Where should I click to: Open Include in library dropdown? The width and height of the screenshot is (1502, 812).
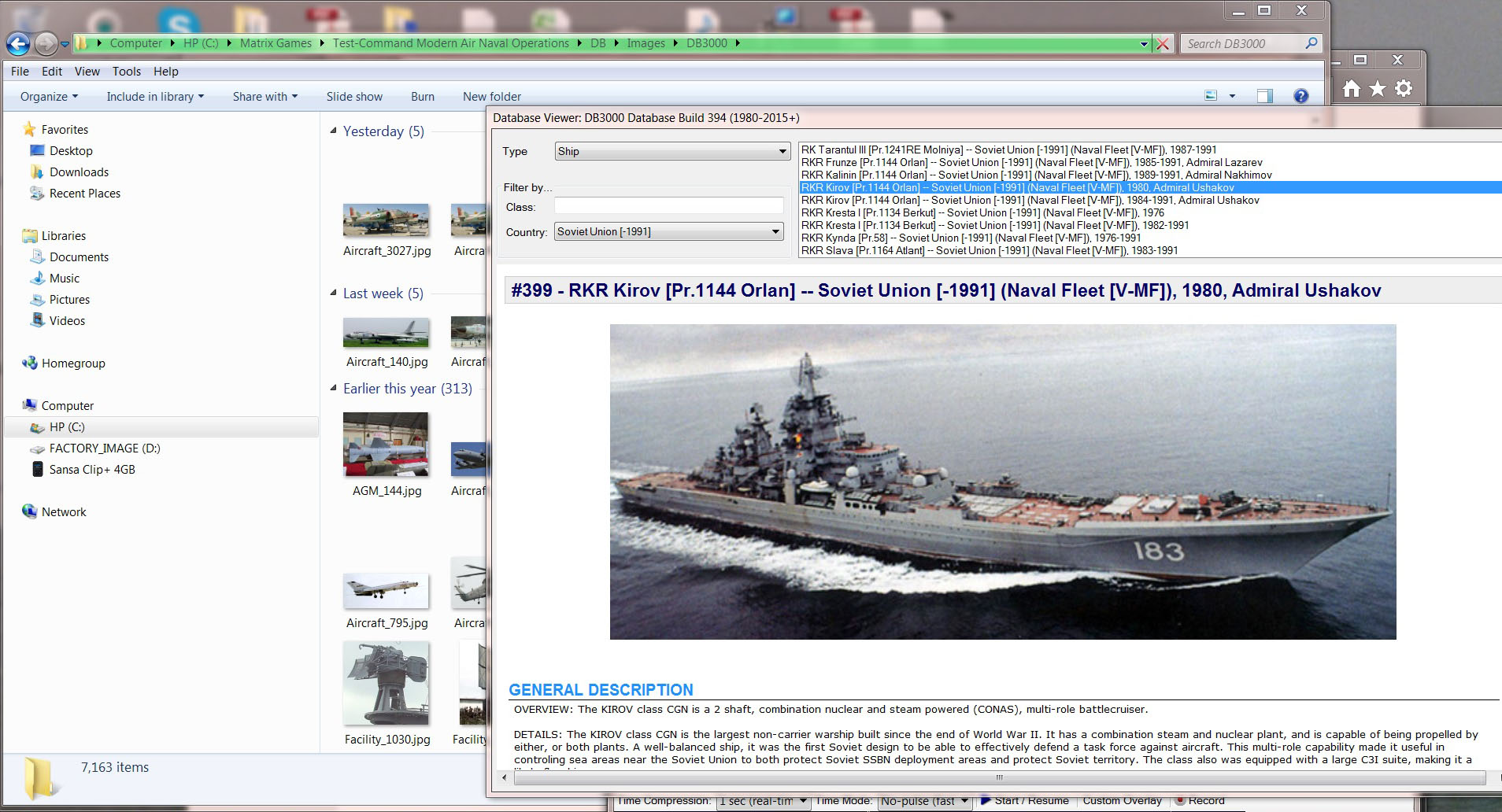(155, 96)
